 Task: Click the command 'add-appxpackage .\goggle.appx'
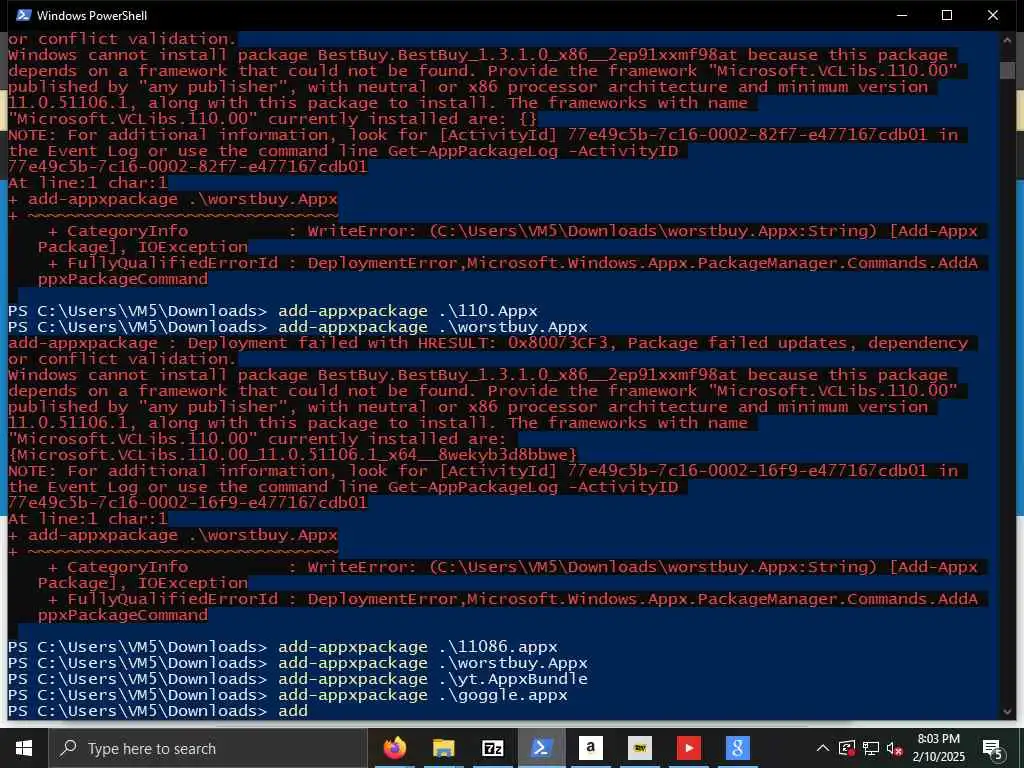[x=423, y=695]
